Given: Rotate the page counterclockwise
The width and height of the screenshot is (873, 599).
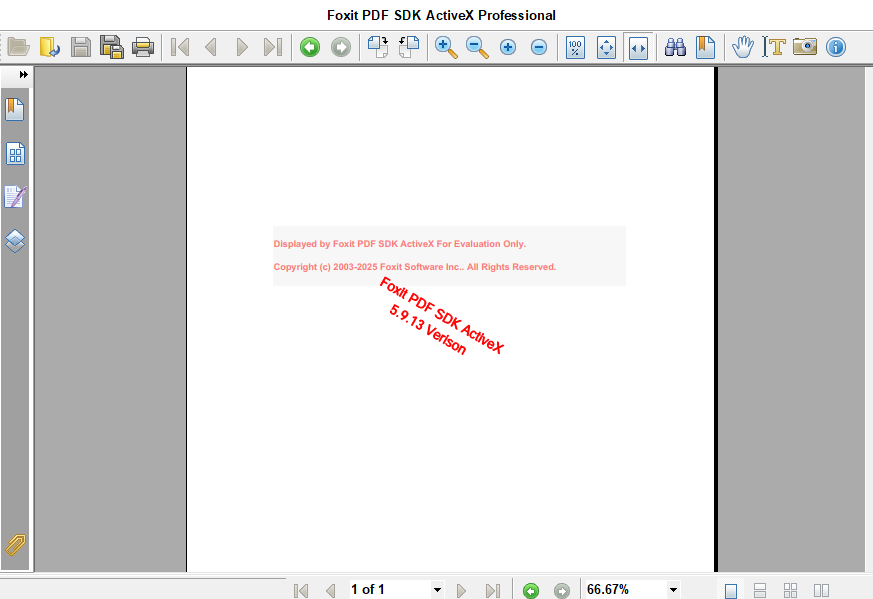Looking at the screenshot, I should click(409, 47).
